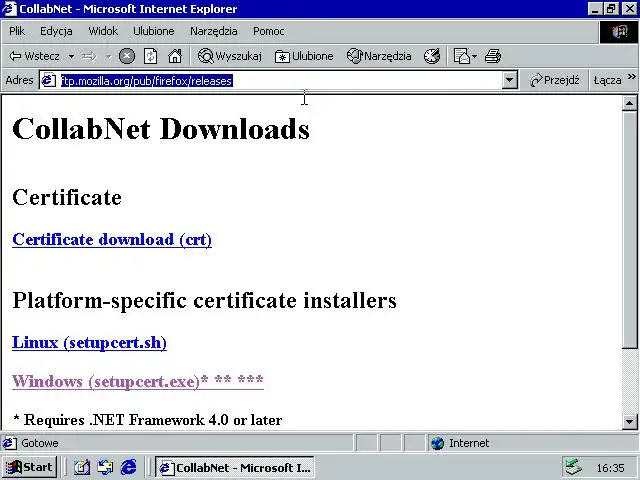640x480 pixels.
Task: Click the Print icon
Action: (493, 56)
